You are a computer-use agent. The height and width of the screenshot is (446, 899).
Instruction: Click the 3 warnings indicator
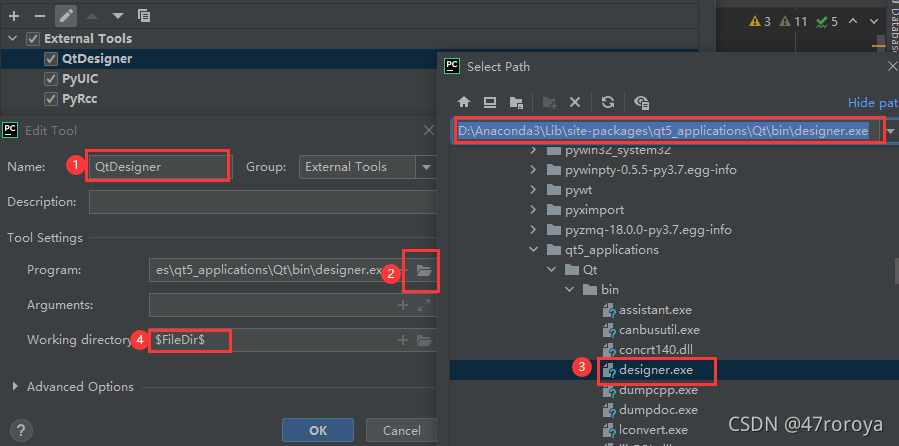(x=760, y=22)
